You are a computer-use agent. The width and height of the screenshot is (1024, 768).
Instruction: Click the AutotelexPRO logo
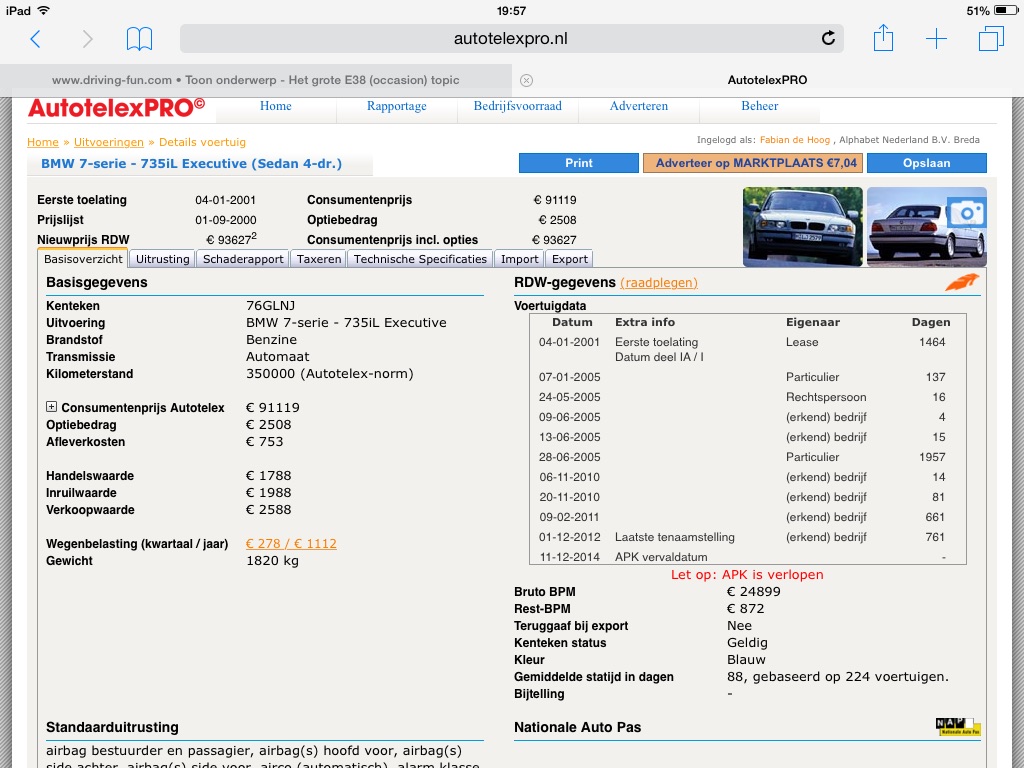coord(116,108)
